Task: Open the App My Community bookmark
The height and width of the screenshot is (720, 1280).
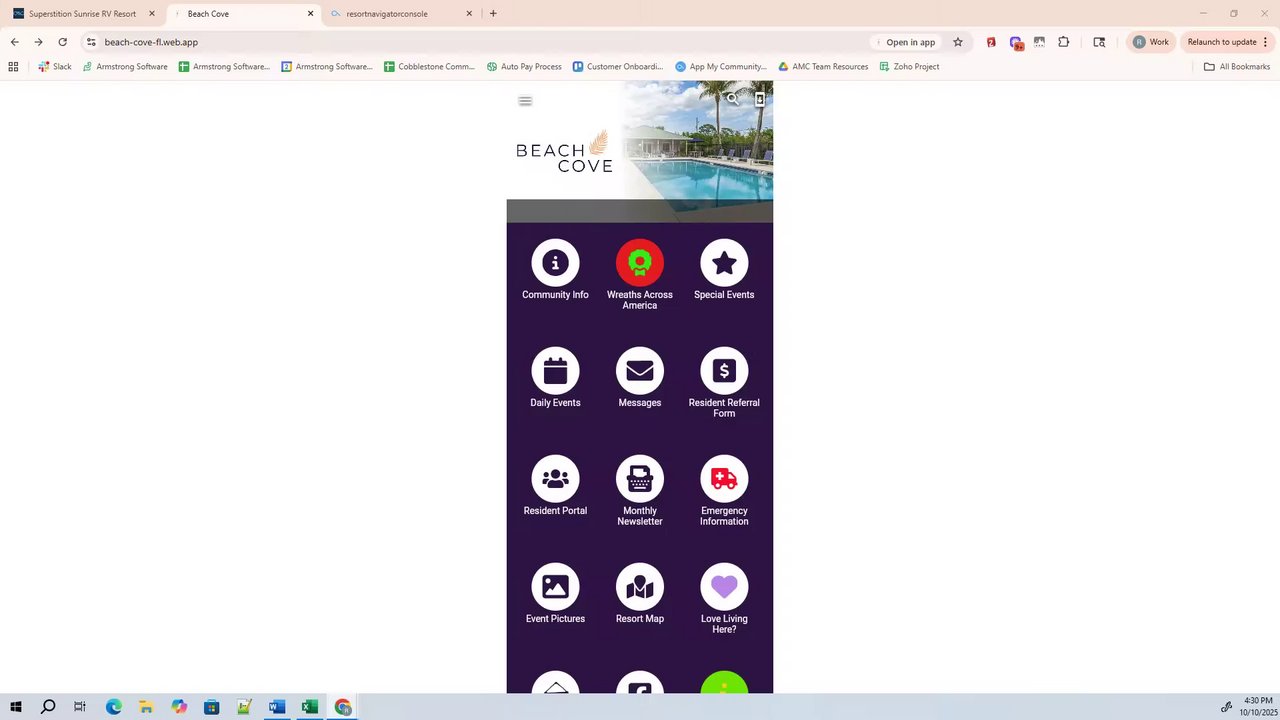Action: [x=720, y=67]
